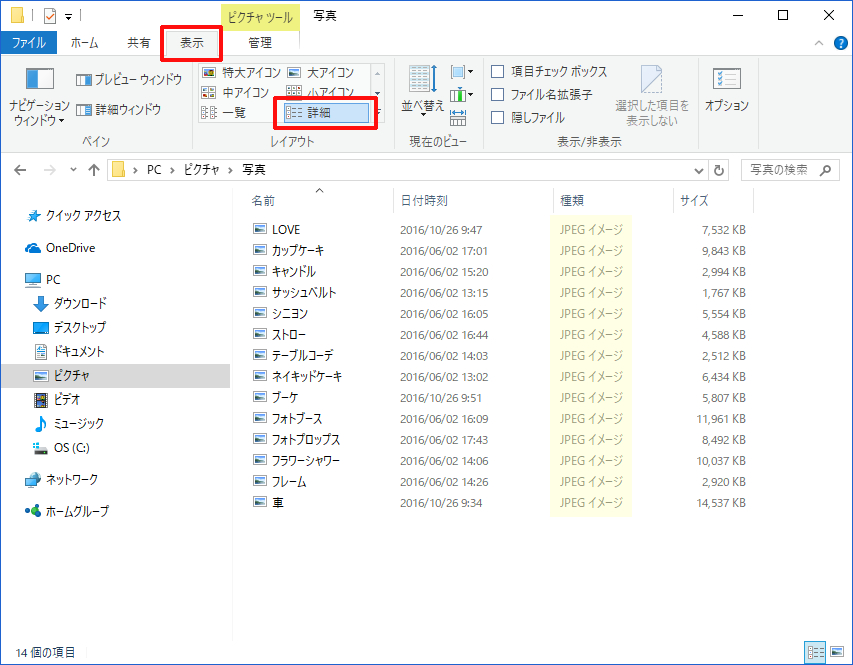
Task: Sort by the サイズ column header
Action: (713, 200)
